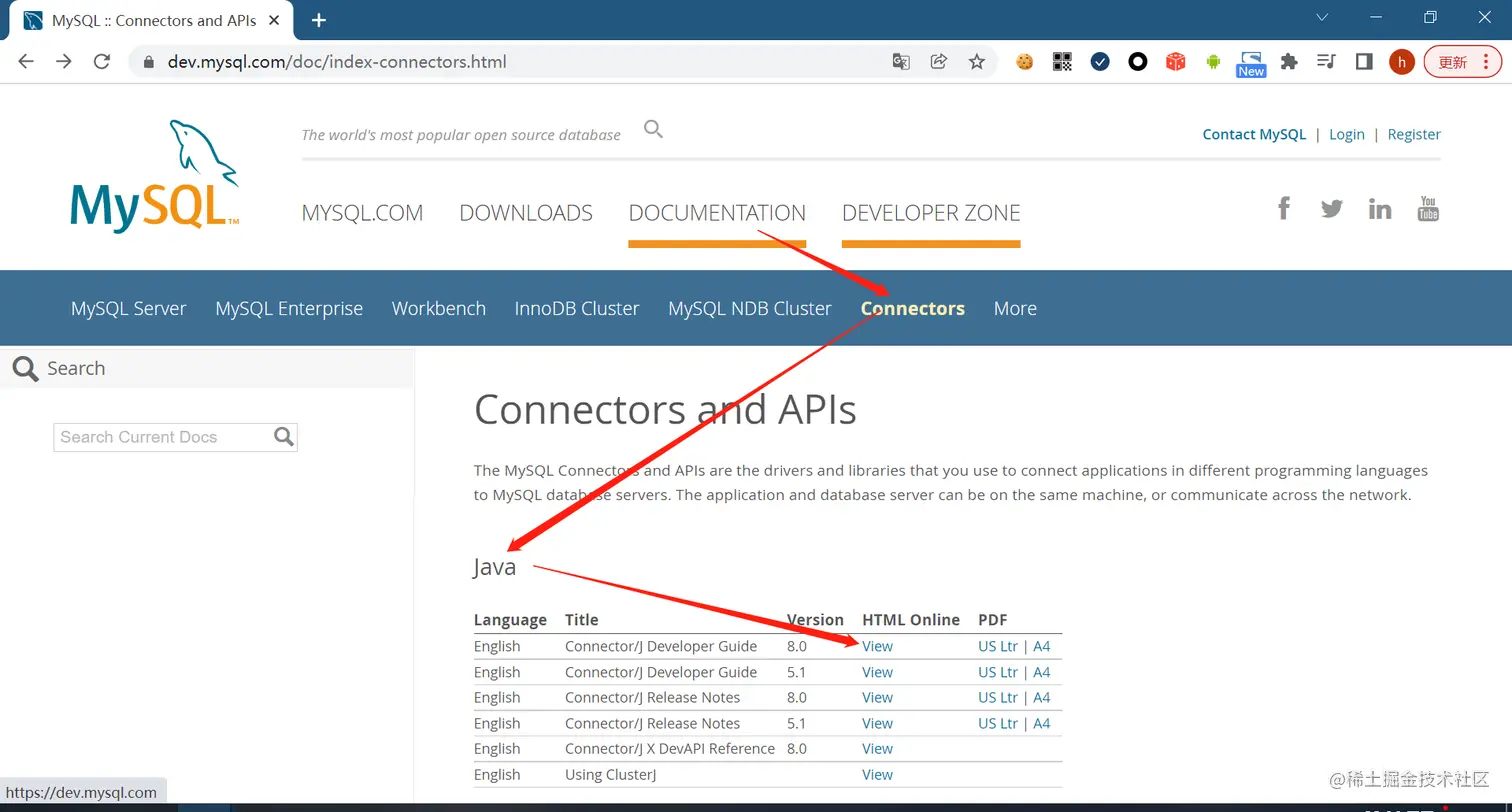
Task: Click the black circle extension icon
Action: (1138, 62)
